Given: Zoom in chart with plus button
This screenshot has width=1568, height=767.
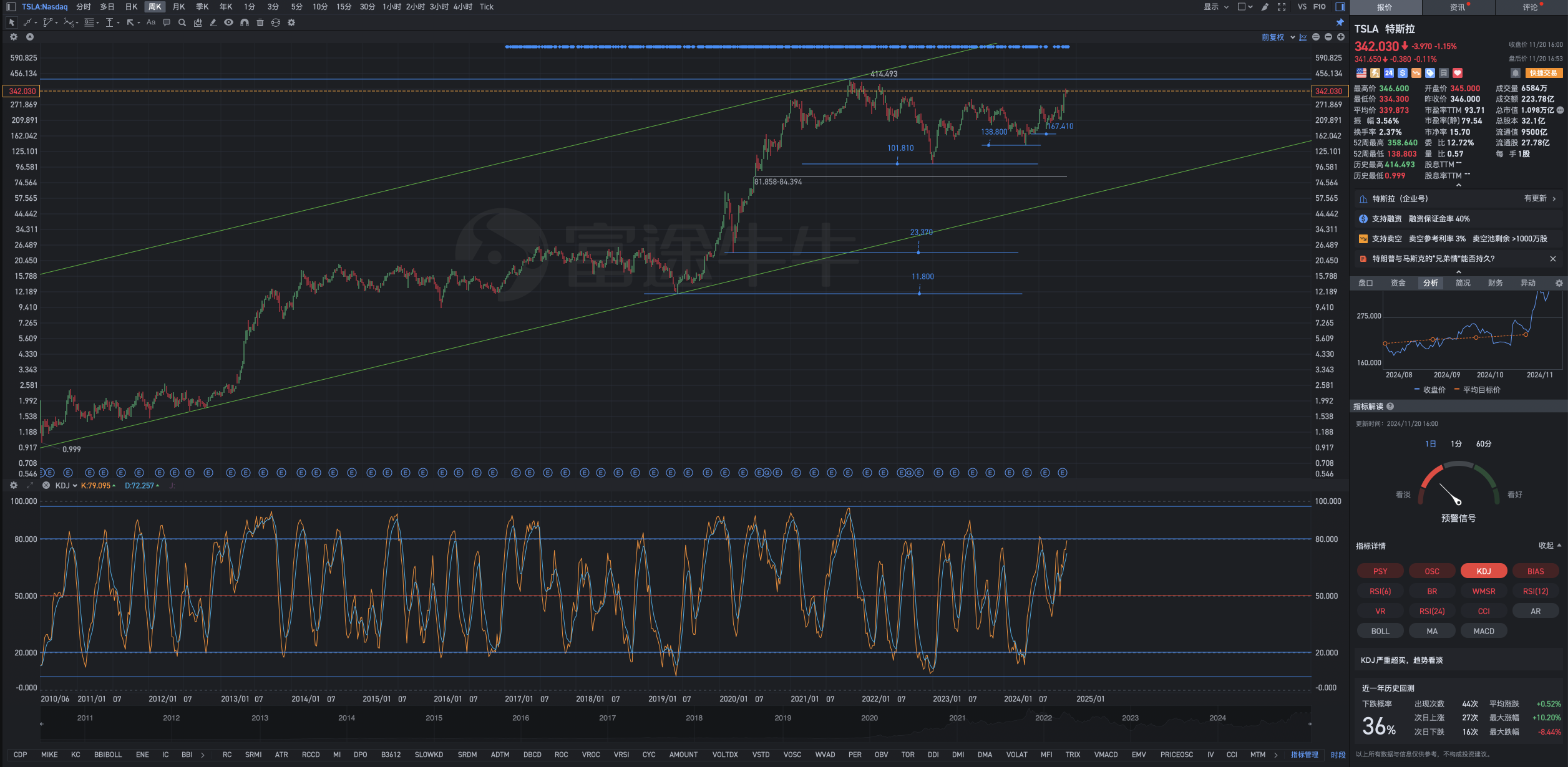Looking at the screenshot, I should 1340,37.
